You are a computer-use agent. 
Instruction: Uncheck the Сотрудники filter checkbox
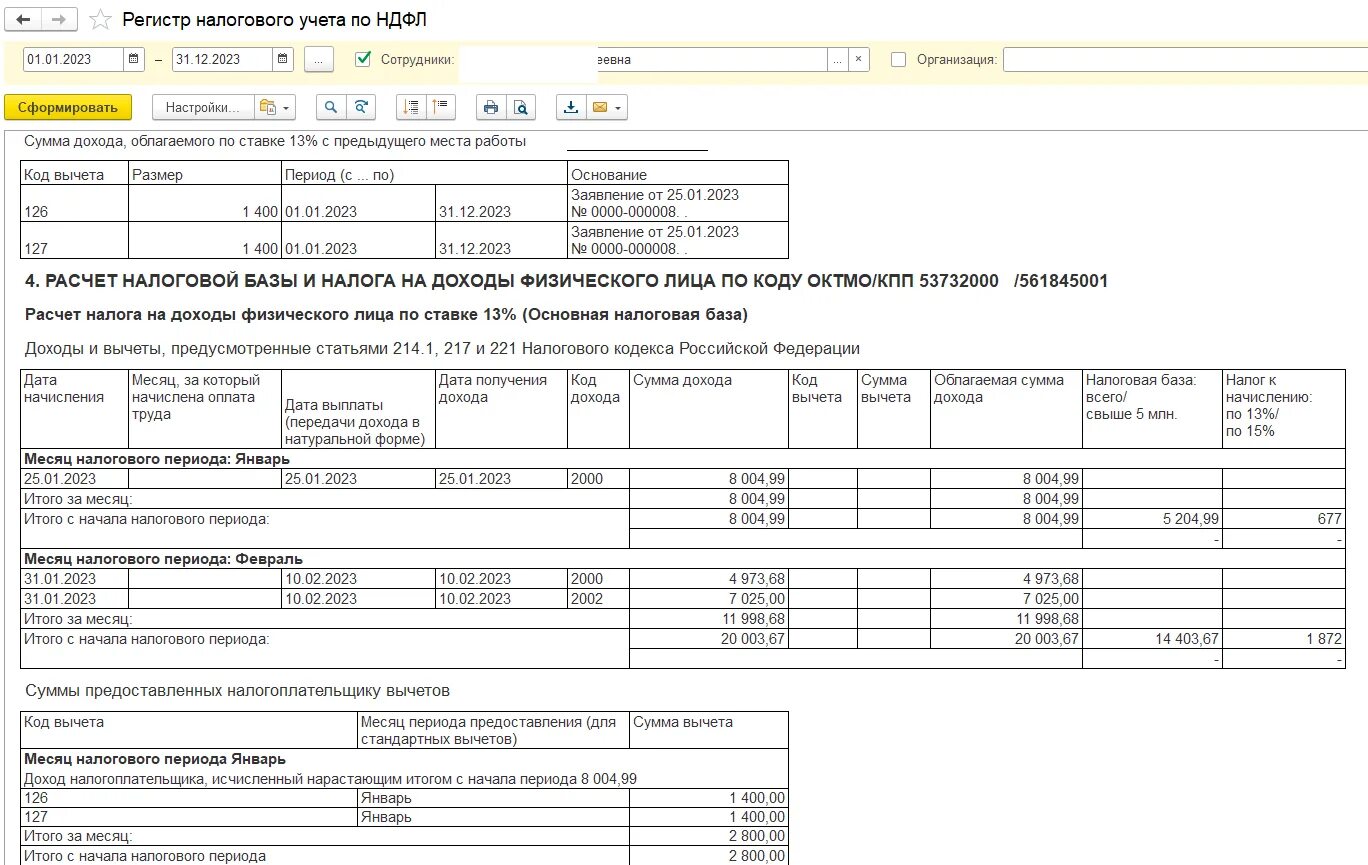(x=363, y=59)
